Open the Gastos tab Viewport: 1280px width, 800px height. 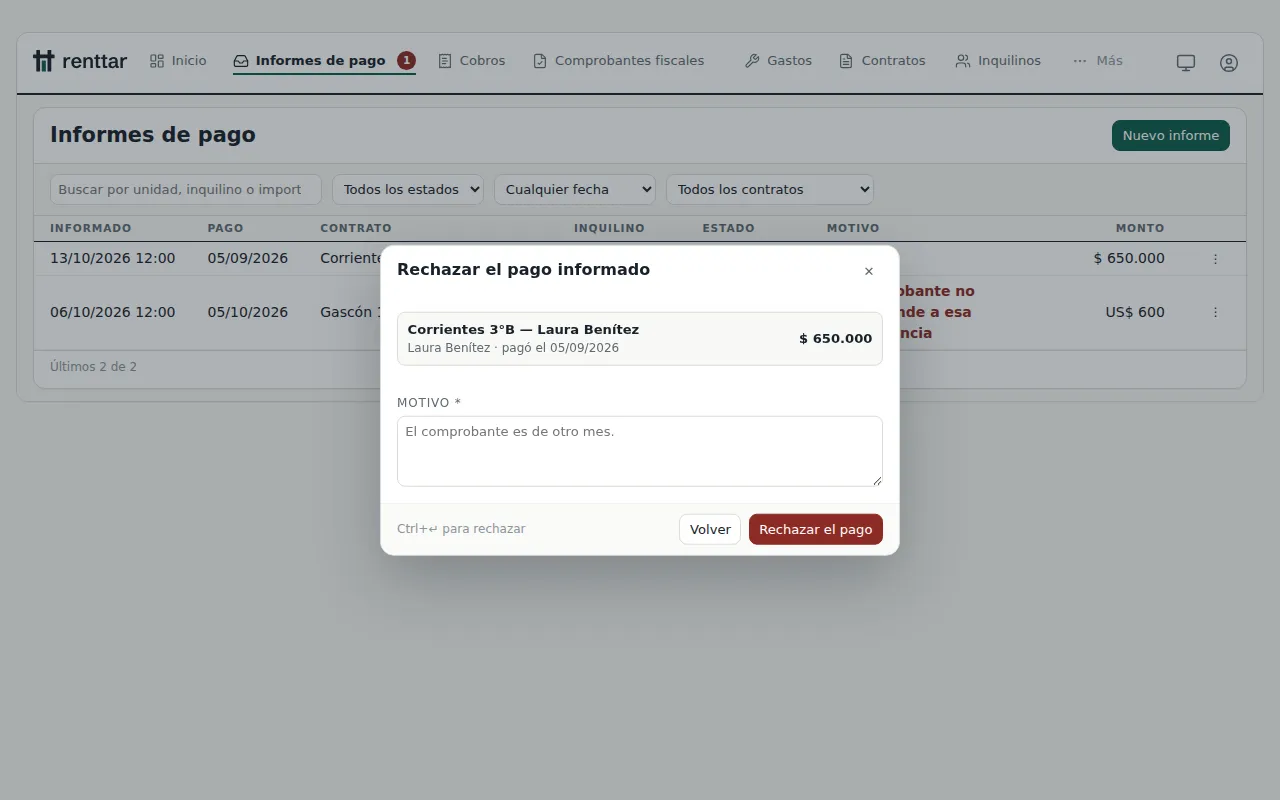tap(778, 61)
